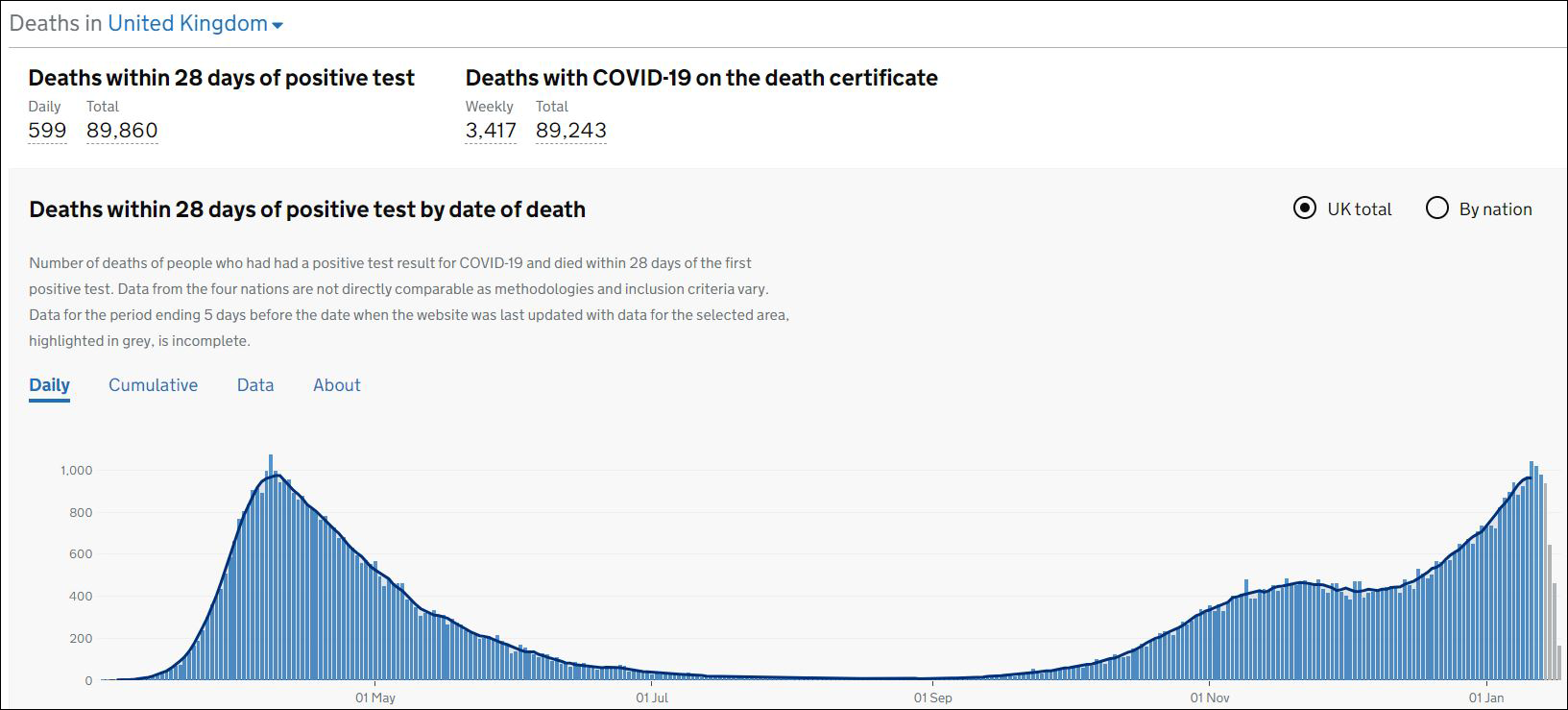The image size is (1568, 710).
Task: Click the 01 Jan axis label
Action: click(1486, 698)
